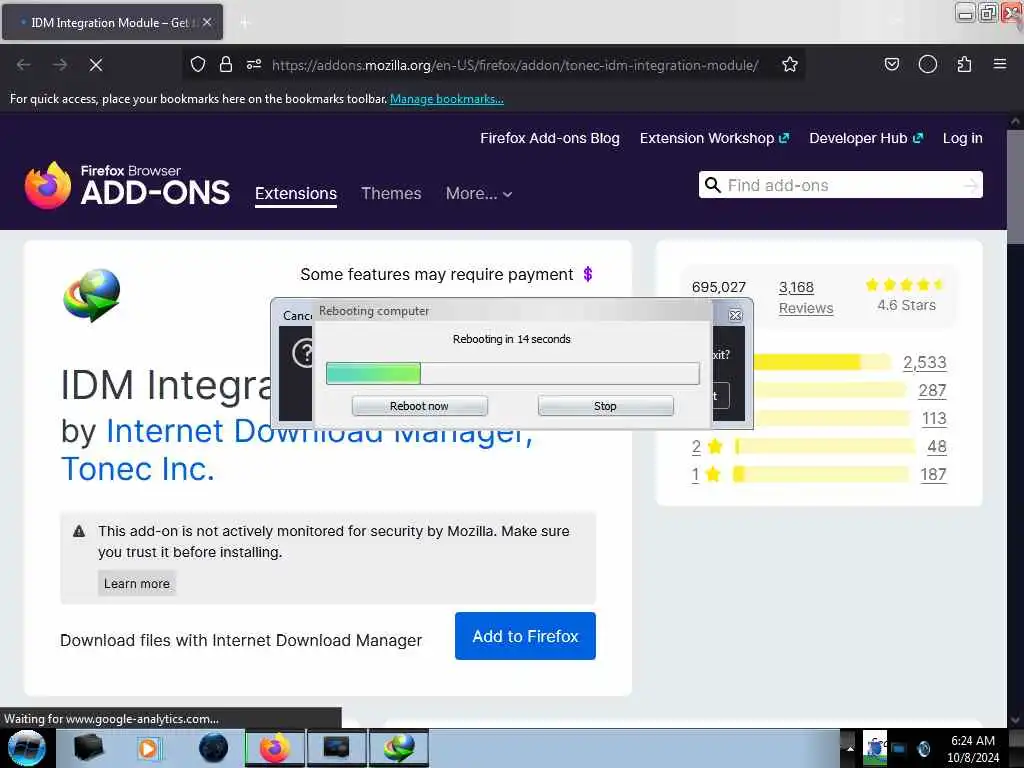Click the 2-star rating bar

click(x=824, y=447)
